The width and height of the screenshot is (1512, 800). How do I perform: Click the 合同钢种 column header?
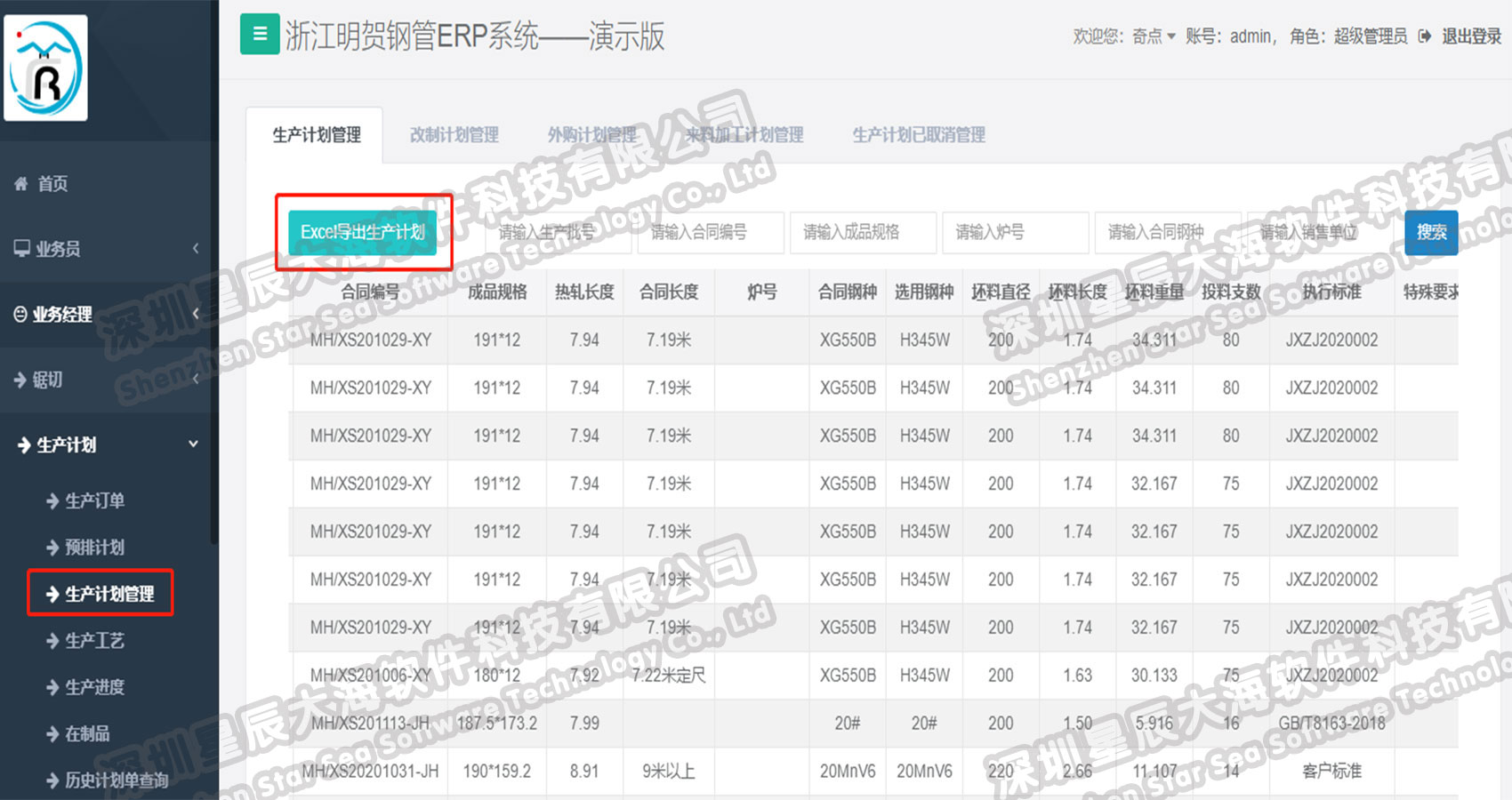(x=848, y=292)
